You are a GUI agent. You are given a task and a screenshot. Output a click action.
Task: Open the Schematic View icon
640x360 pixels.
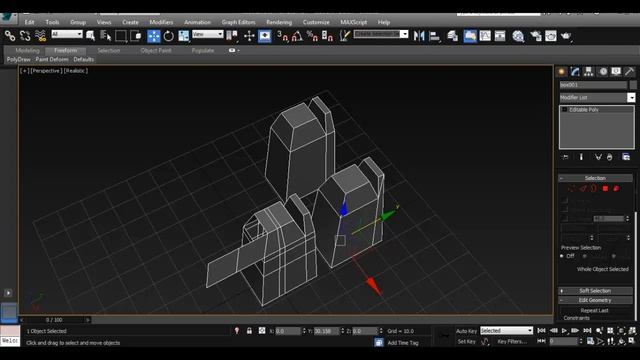(x=500, y=36)
